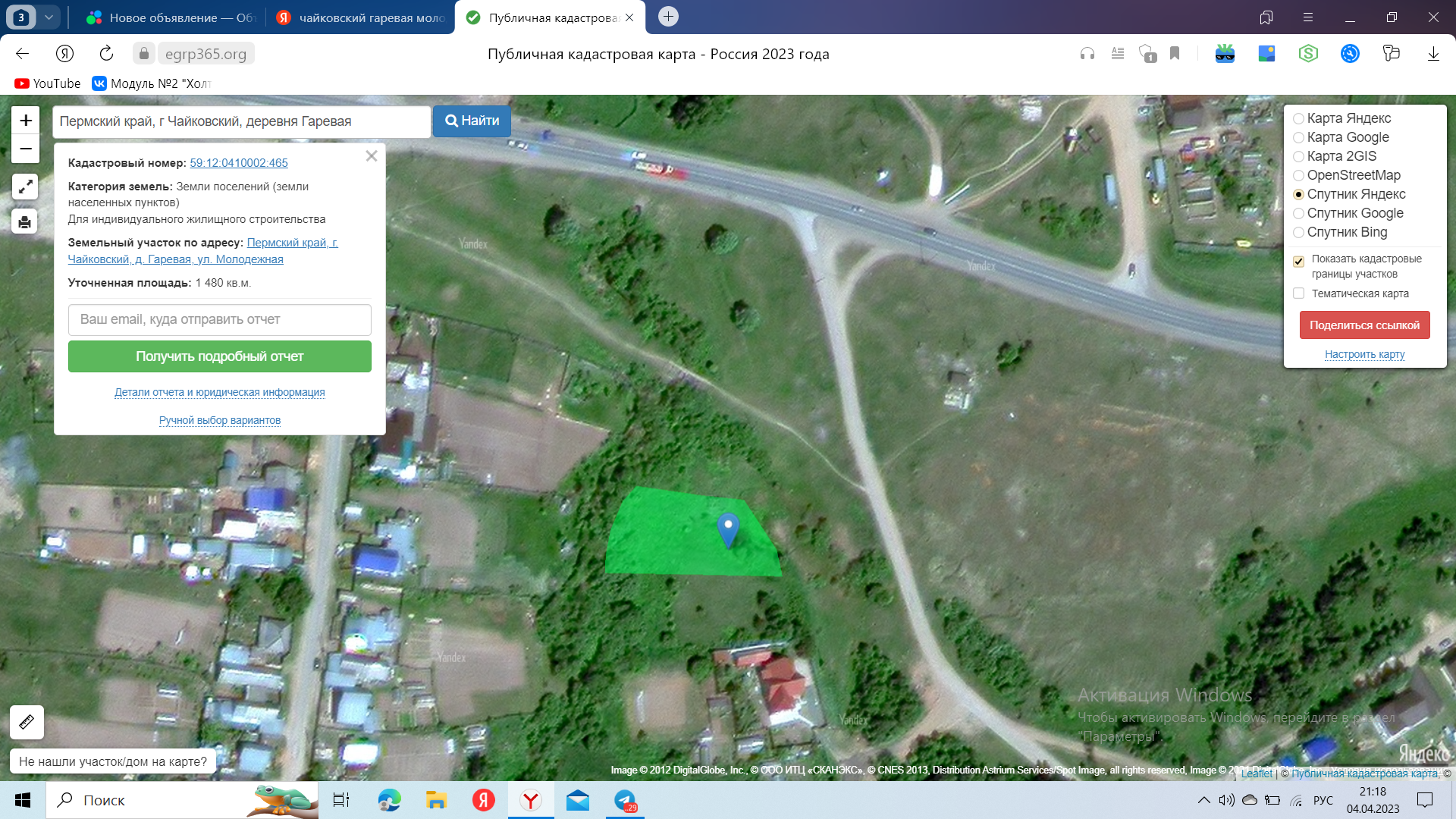Expand the tab group counter dropdown
This screenshot has width=1456, height=819.
pos(49,17)
